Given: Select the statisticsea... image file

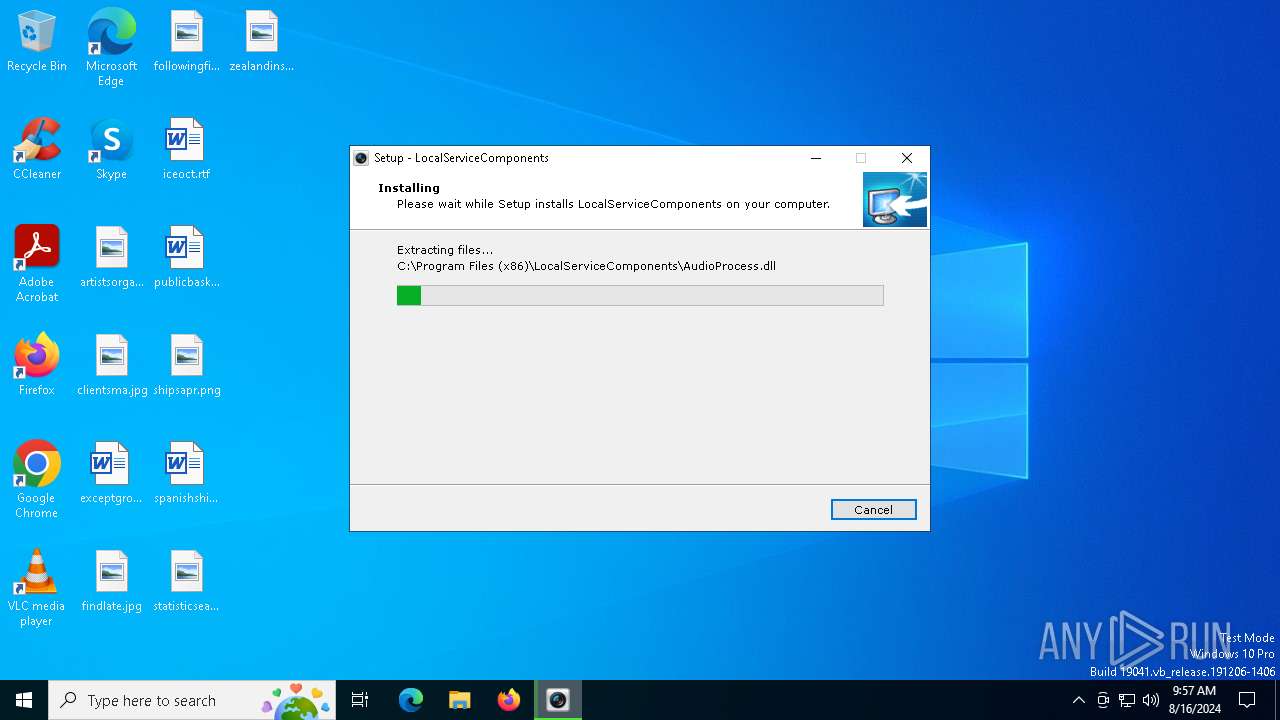Looking at the screenshot, I should pyautogui.click(x=186, y=582).
